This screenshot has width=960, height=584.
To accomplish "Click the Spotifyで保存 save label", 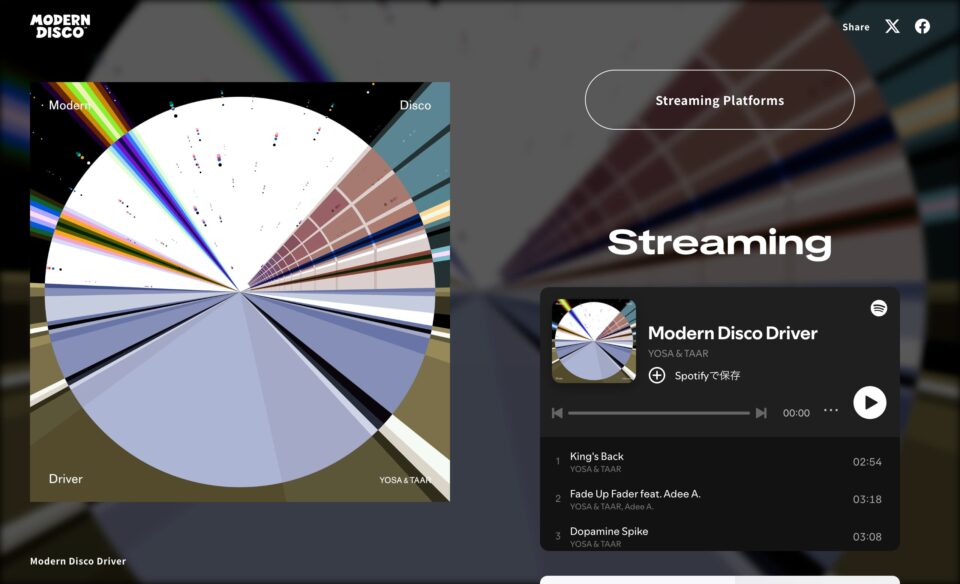I will (707, 375).
